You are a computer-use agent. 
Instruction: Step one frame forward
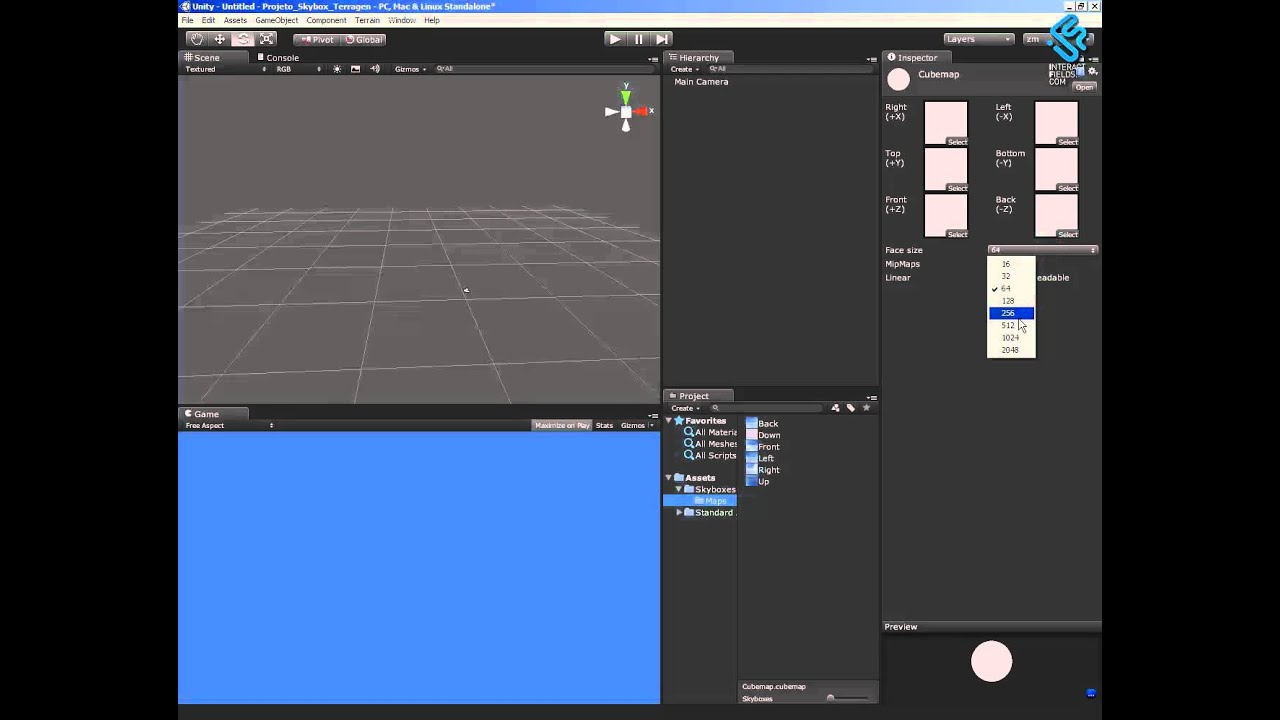pyautogui.click(x=662, y=39)
